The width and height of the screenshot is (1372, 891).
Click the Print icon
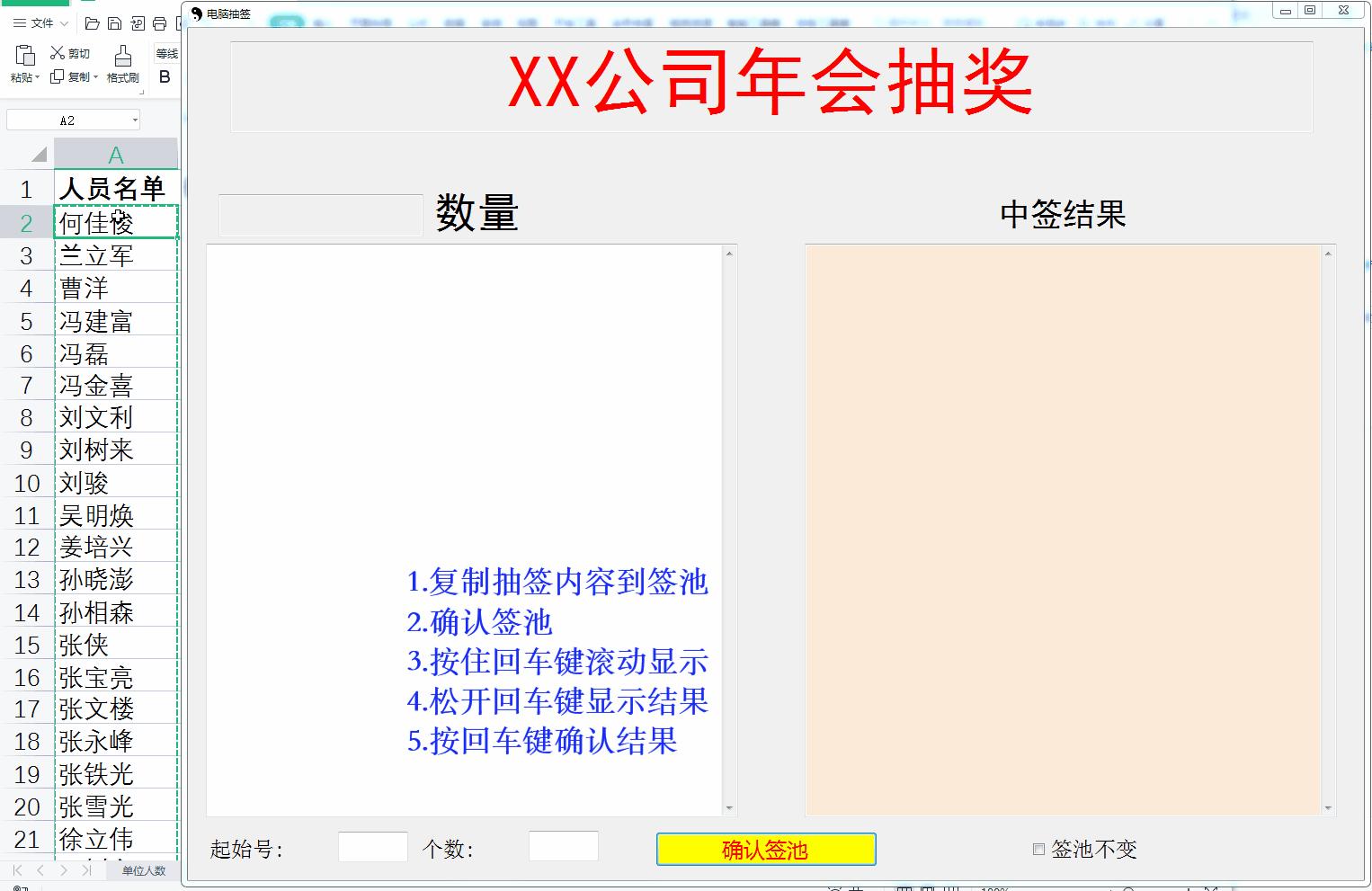[160, 23]
